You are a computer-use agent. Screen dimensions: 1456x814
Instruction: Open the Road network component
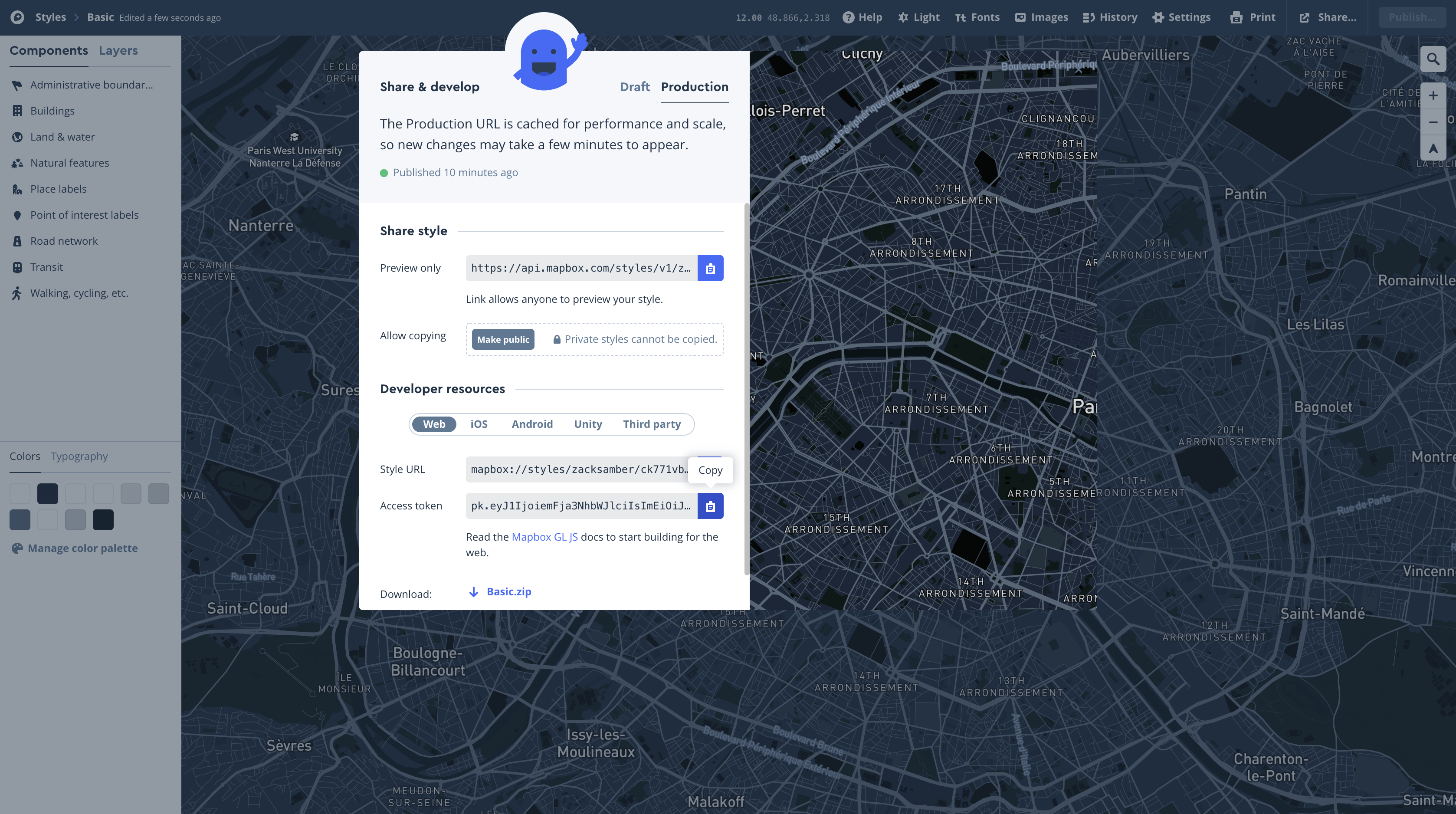click(64, 241)
